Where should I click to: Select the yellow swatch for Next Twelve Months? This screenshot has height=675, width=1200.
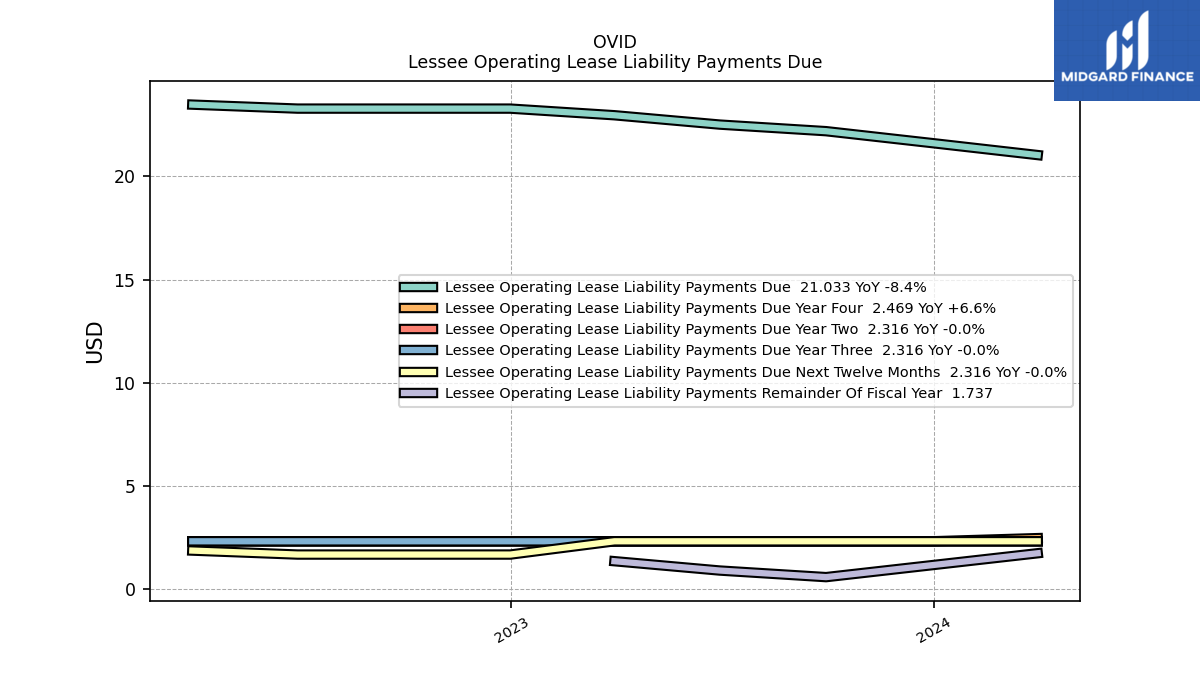click(418, 372)
